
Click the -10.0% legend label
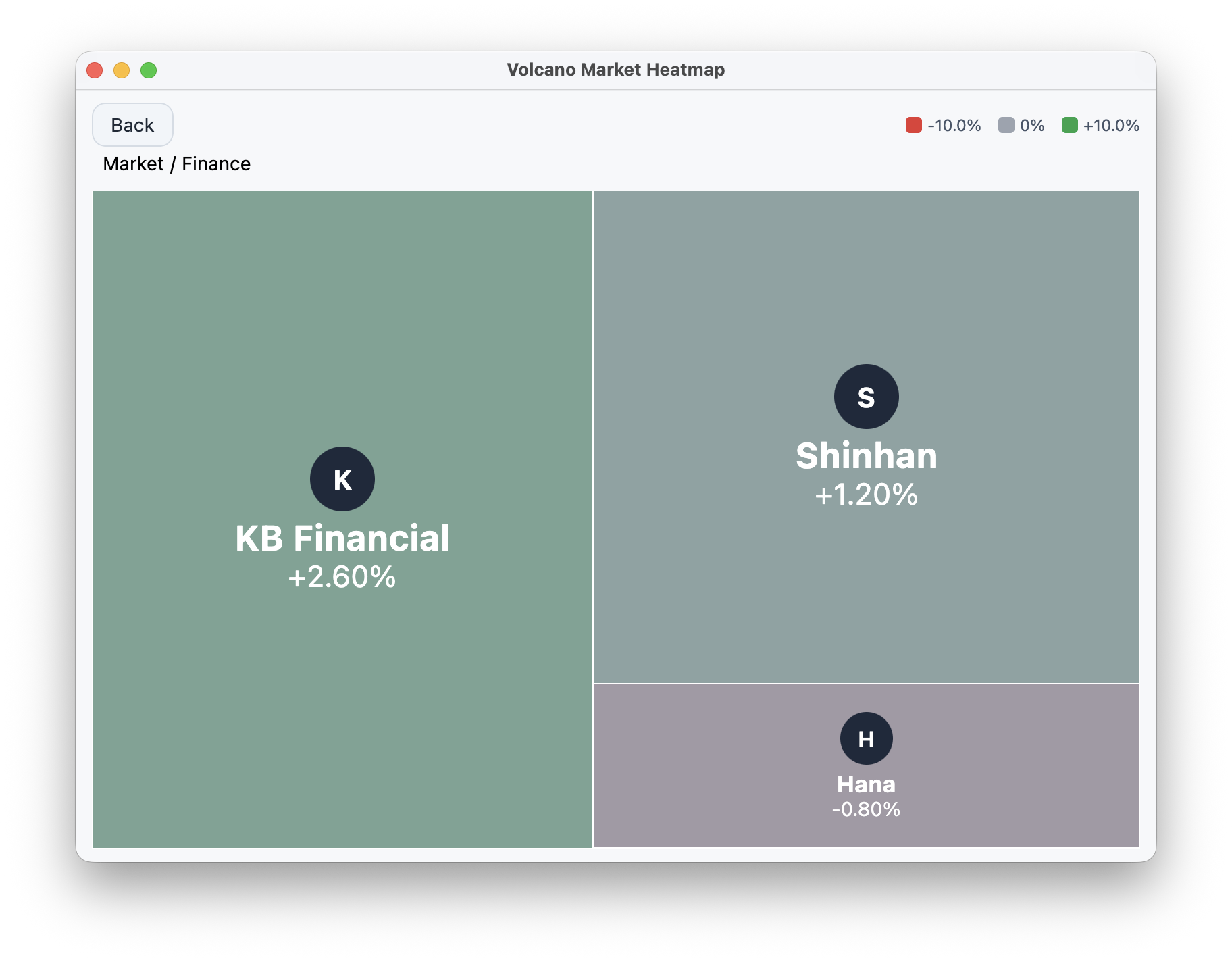point(954,126)
